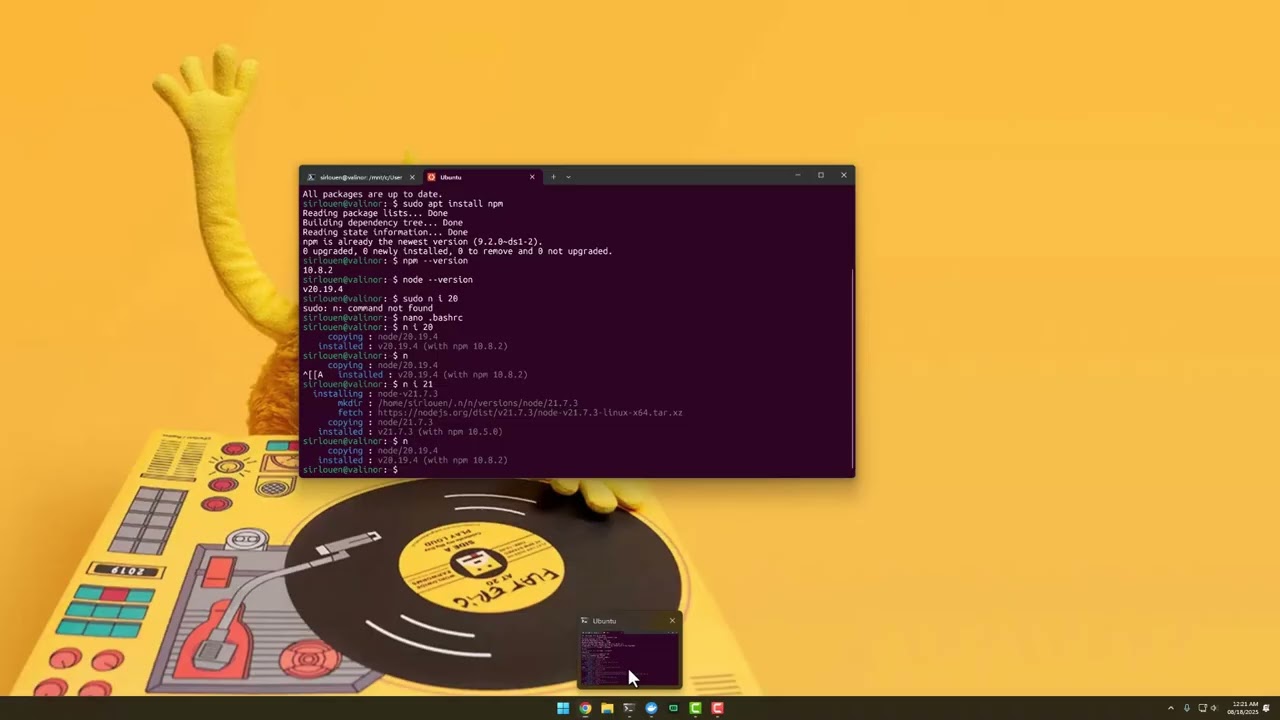
Task: Click the terminal vertical scrollbar
Action: point(852,370)
